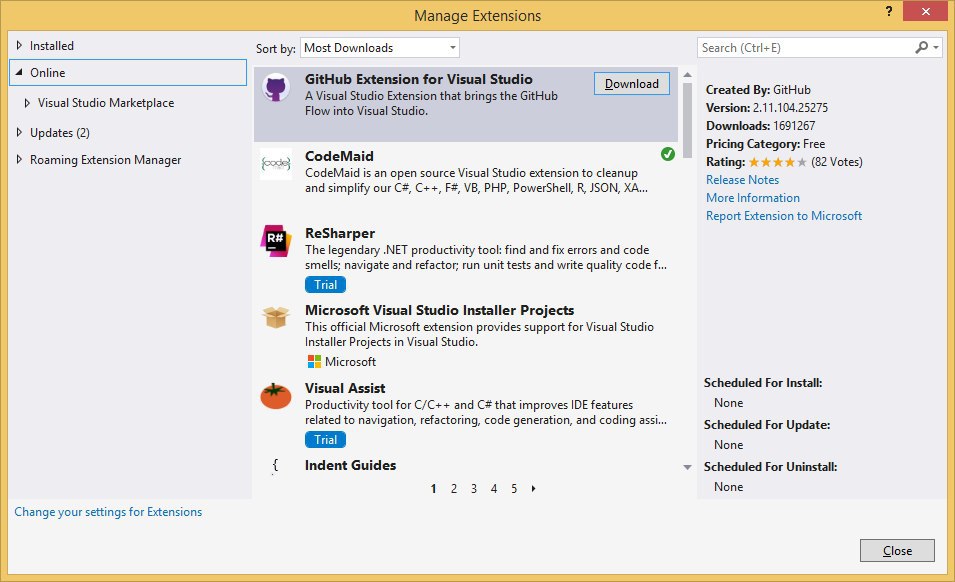Click the Created By GitHub text
Viewport: 955px width, 582px height.
(758, 89)
